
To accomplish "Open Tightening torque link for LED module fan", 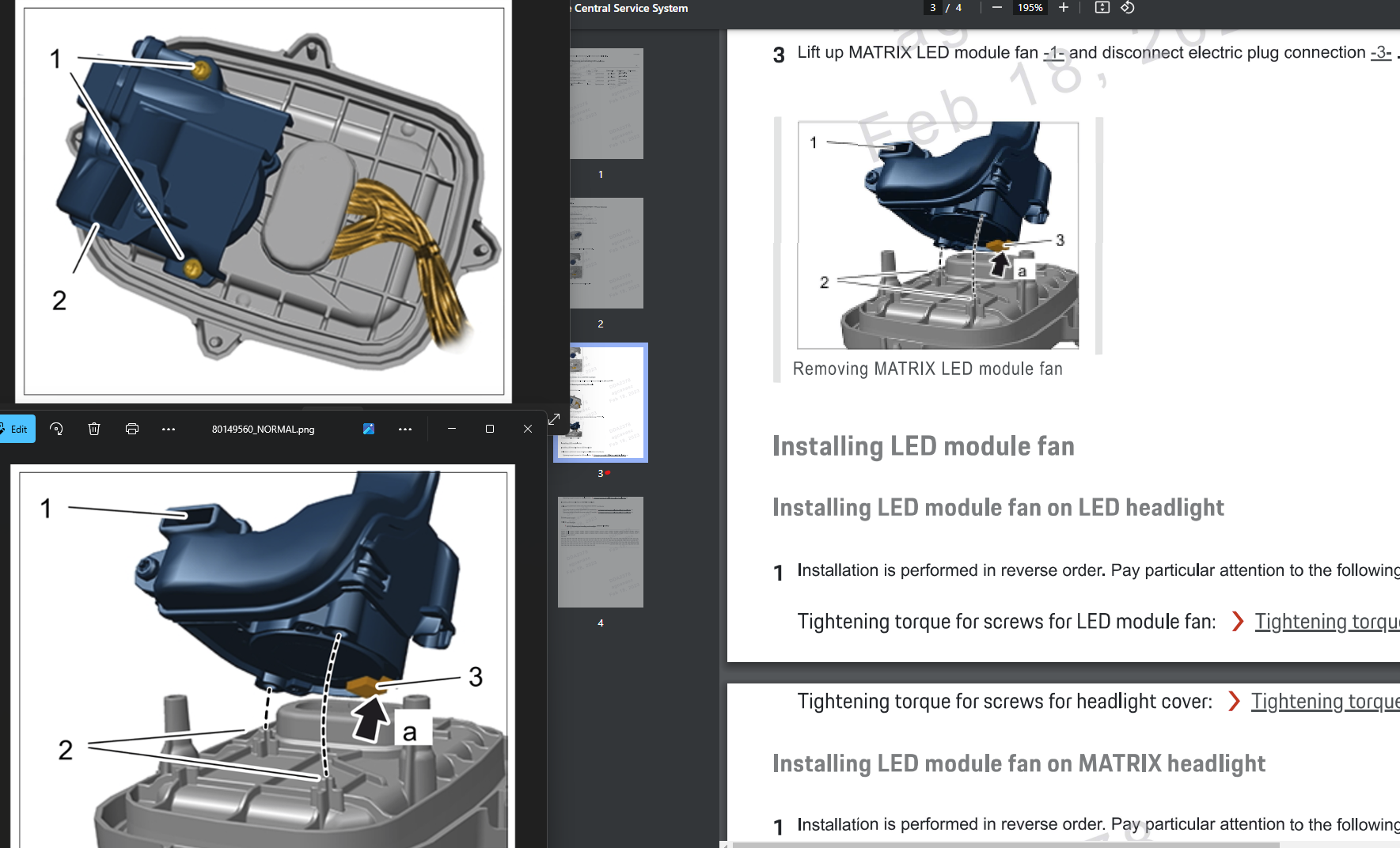I will [1326, 622].
